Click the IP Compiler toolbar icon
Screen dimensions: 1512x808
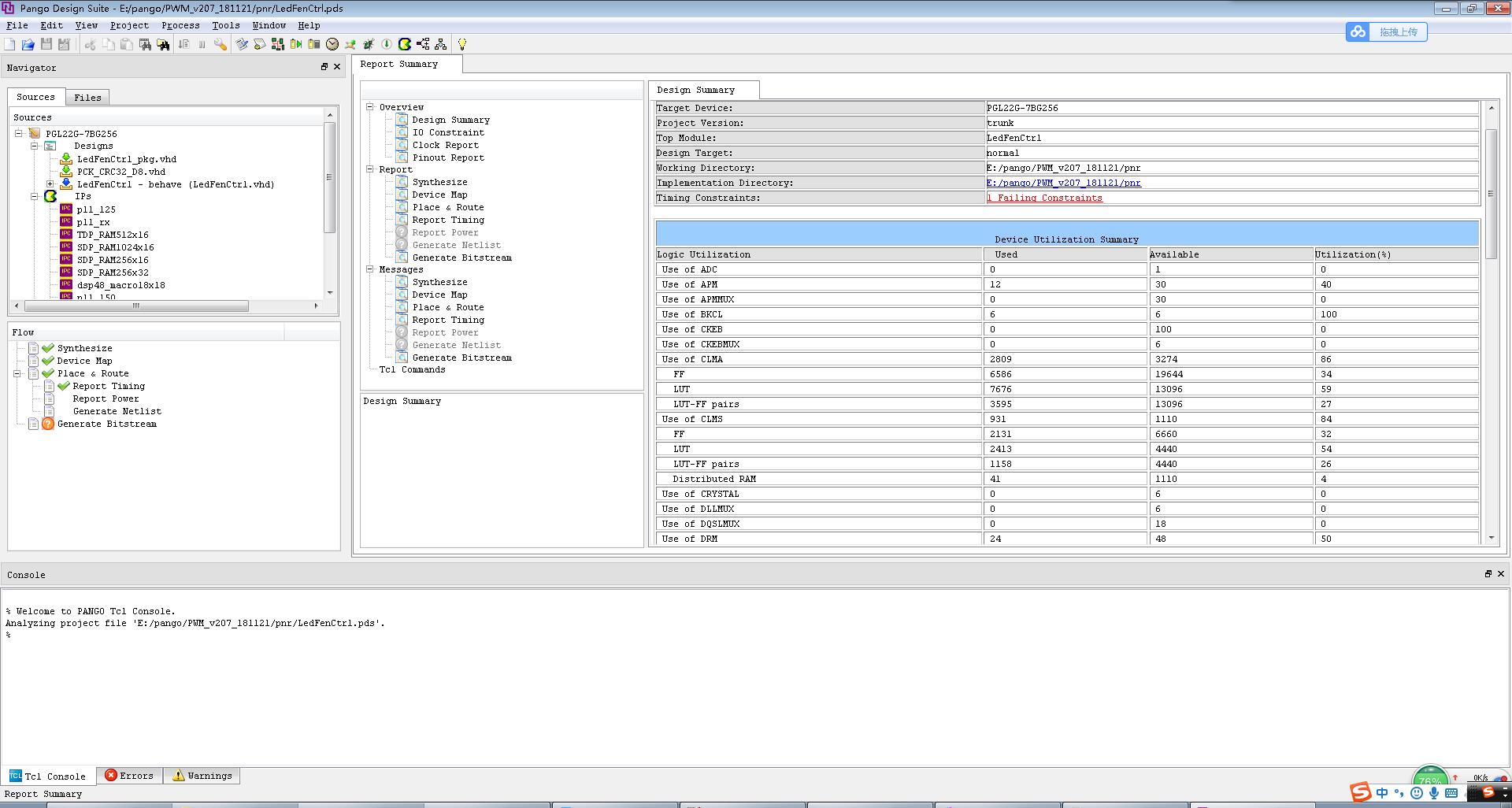(405, 44)
